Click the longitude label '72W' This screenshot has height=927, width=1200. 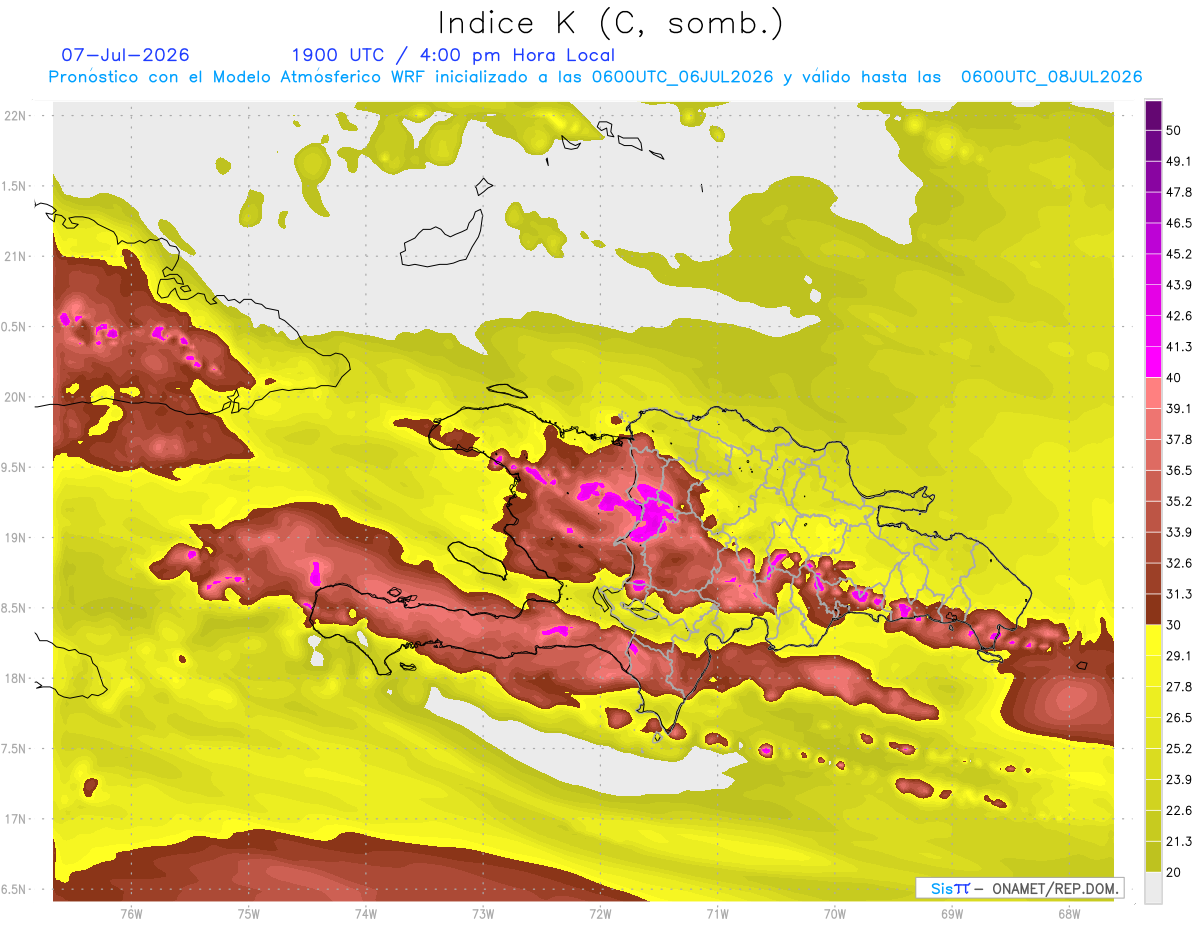pos(600,914)
